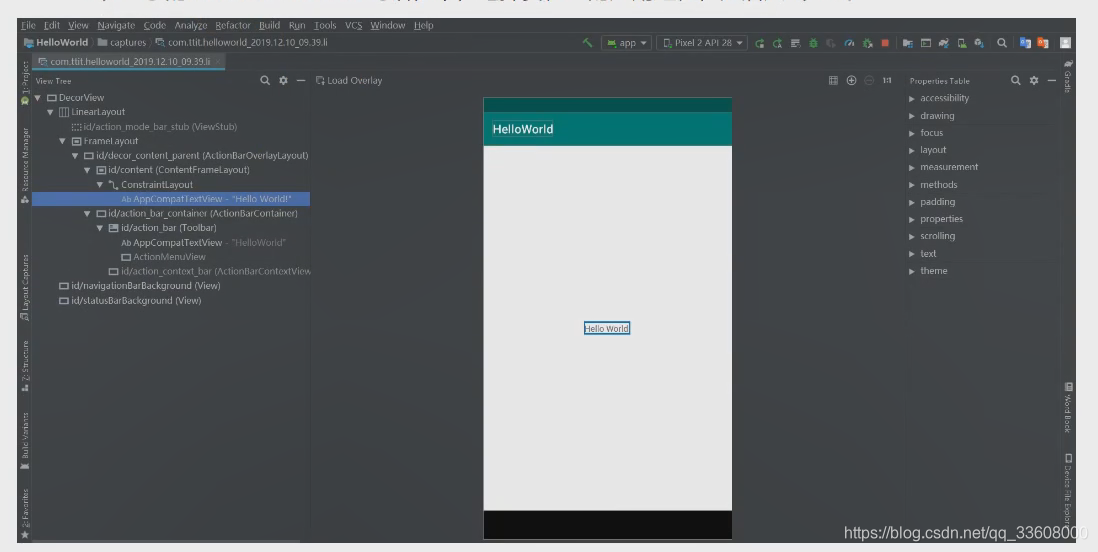Open the Build menu
Viewport: 1098px width, 552px height.
(x=269, y=25)
